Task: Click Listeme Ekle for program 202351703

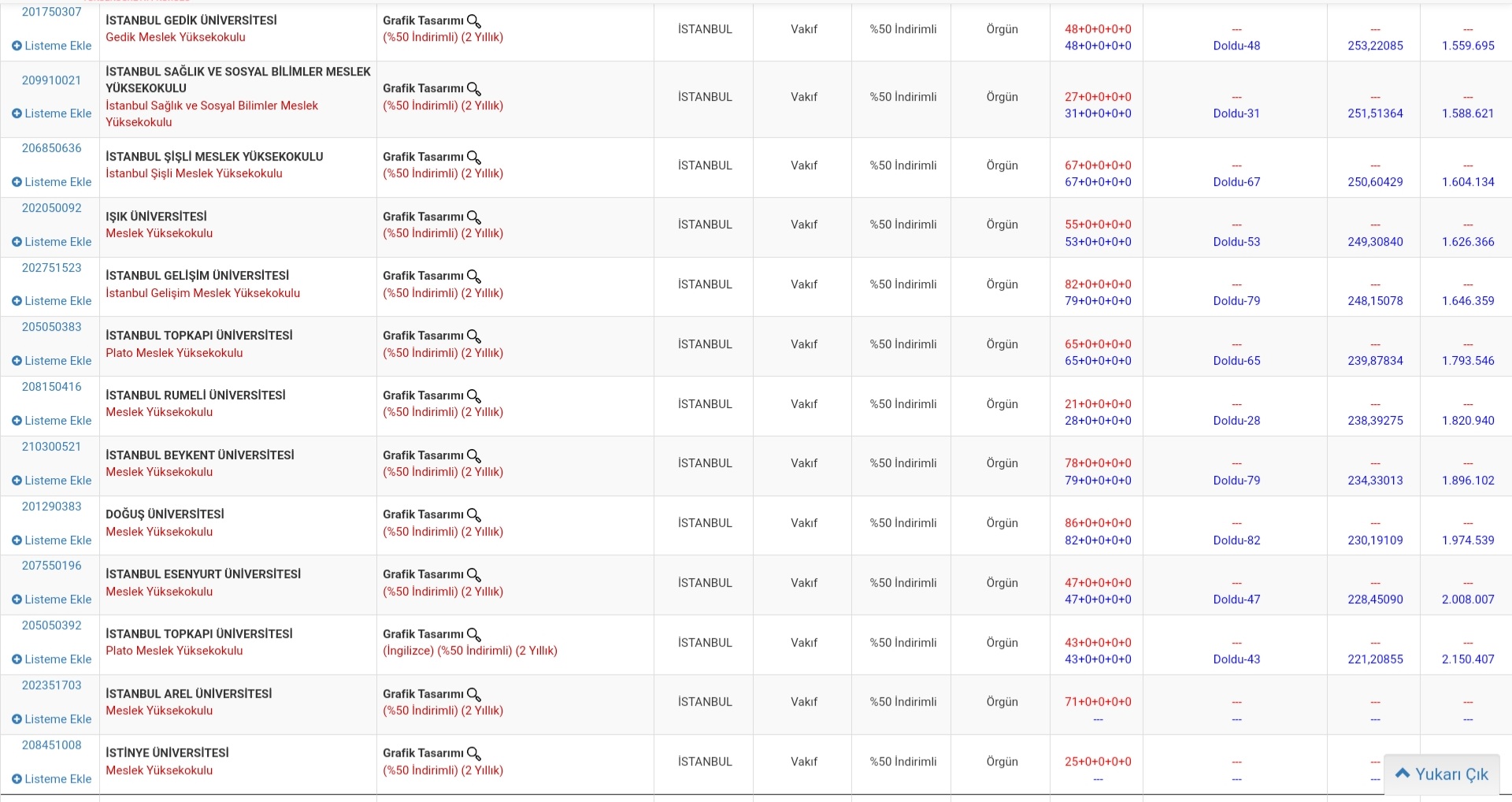Action: (x=52, y=719)
